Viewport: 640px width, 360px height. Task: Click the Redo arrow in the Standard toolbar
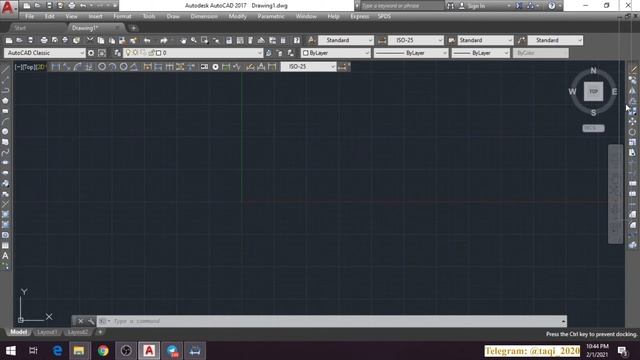pyautogui.click(x=164, y=40)
